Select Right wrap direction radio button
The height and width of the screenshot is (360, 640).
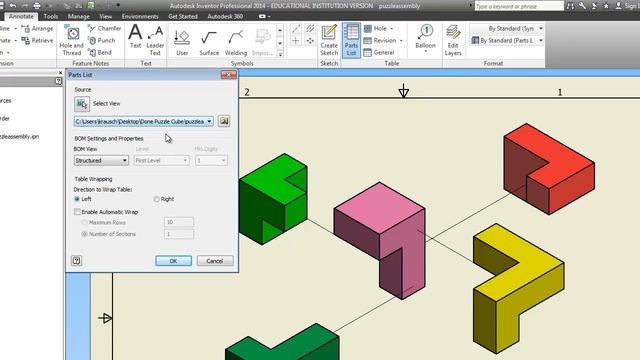pyautogui.click(x=156, y=199)
